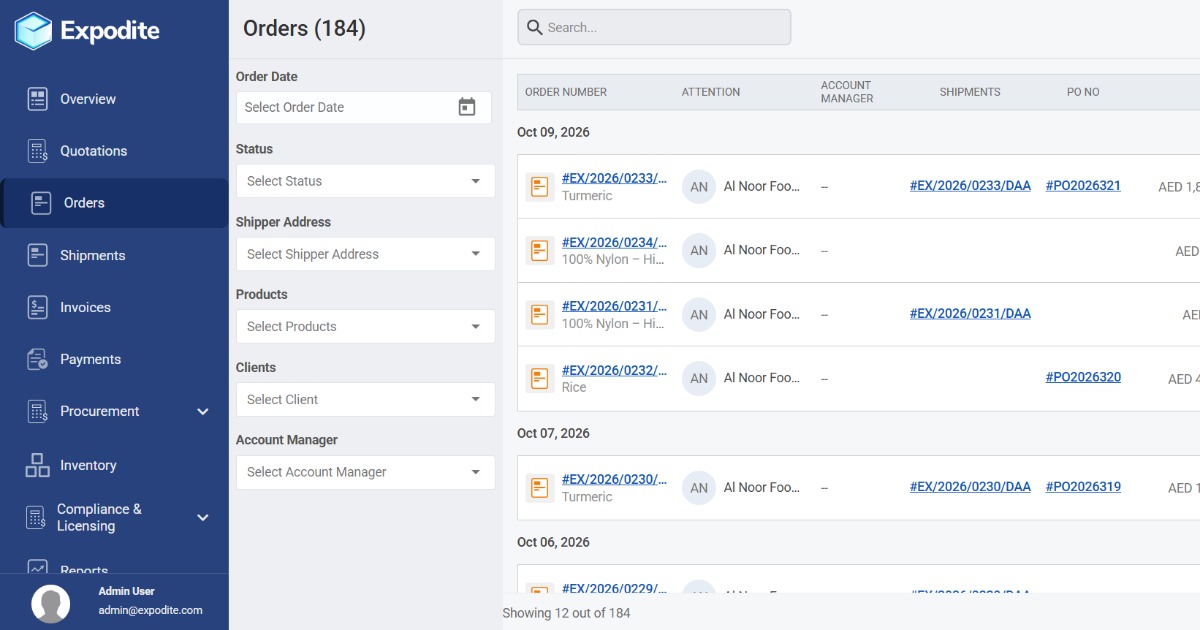
Task: Open Payments via its sidebar icon
Action: point(38,359)
